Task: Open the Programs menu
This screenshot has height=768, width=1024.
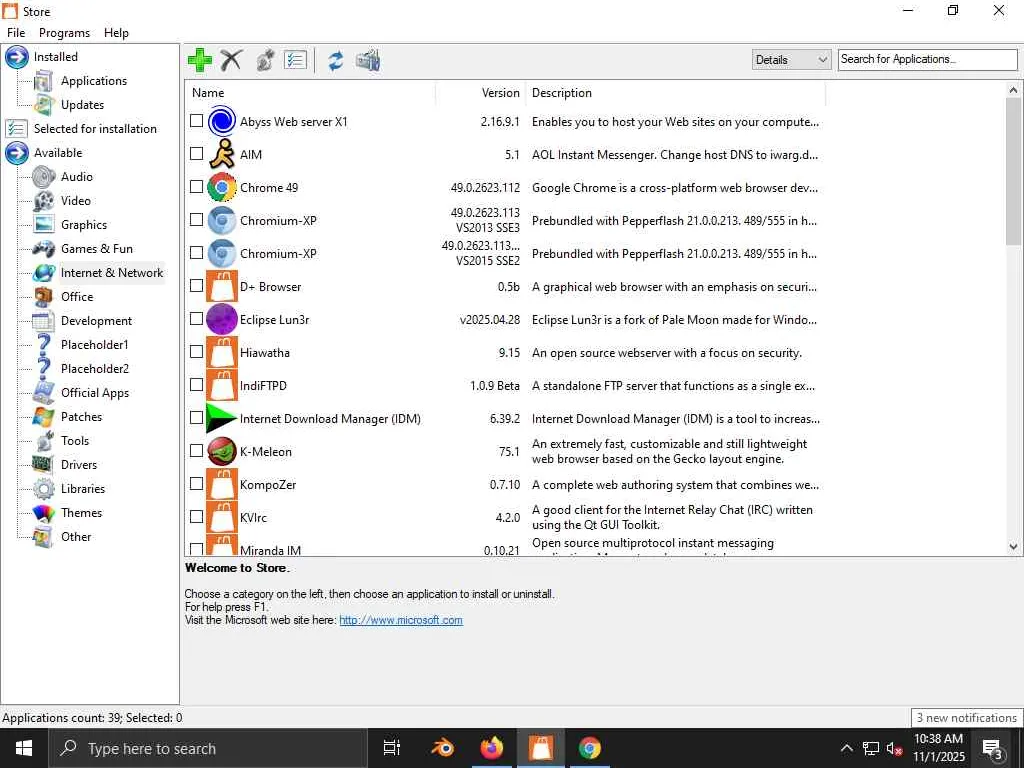Action: click(64, 33)
